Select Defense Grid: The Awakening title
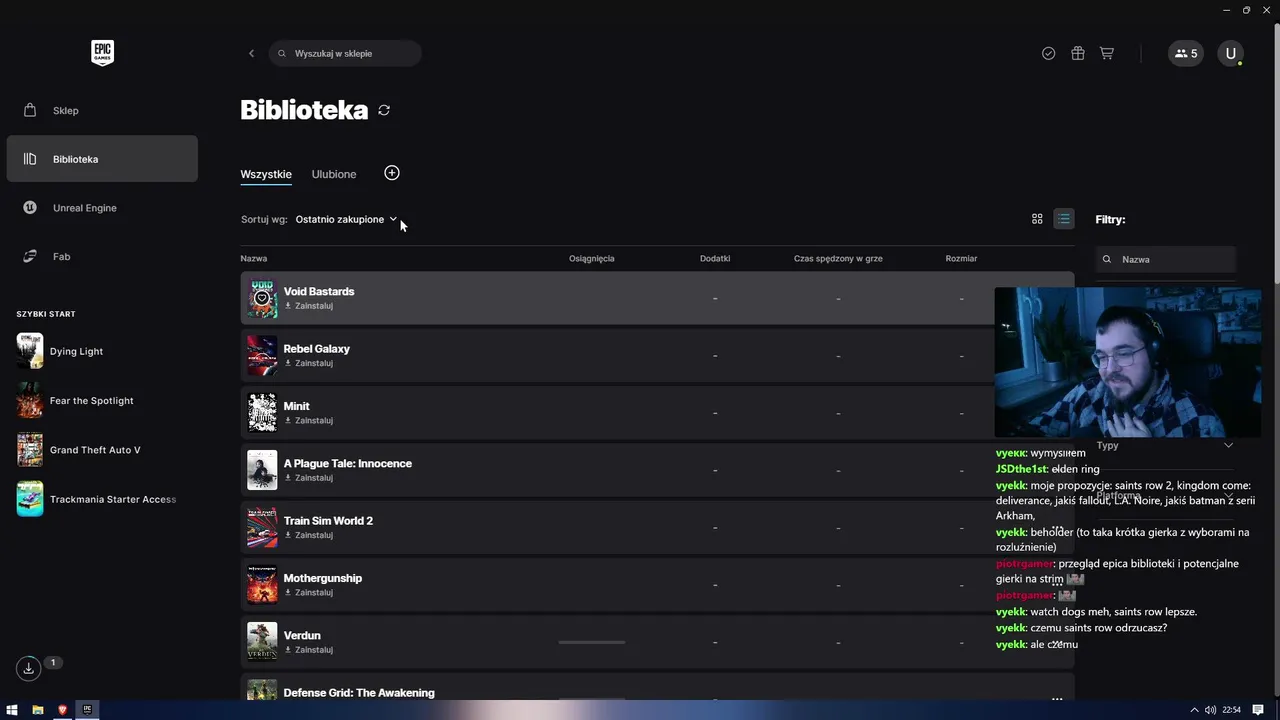 [x=359, y=692]
